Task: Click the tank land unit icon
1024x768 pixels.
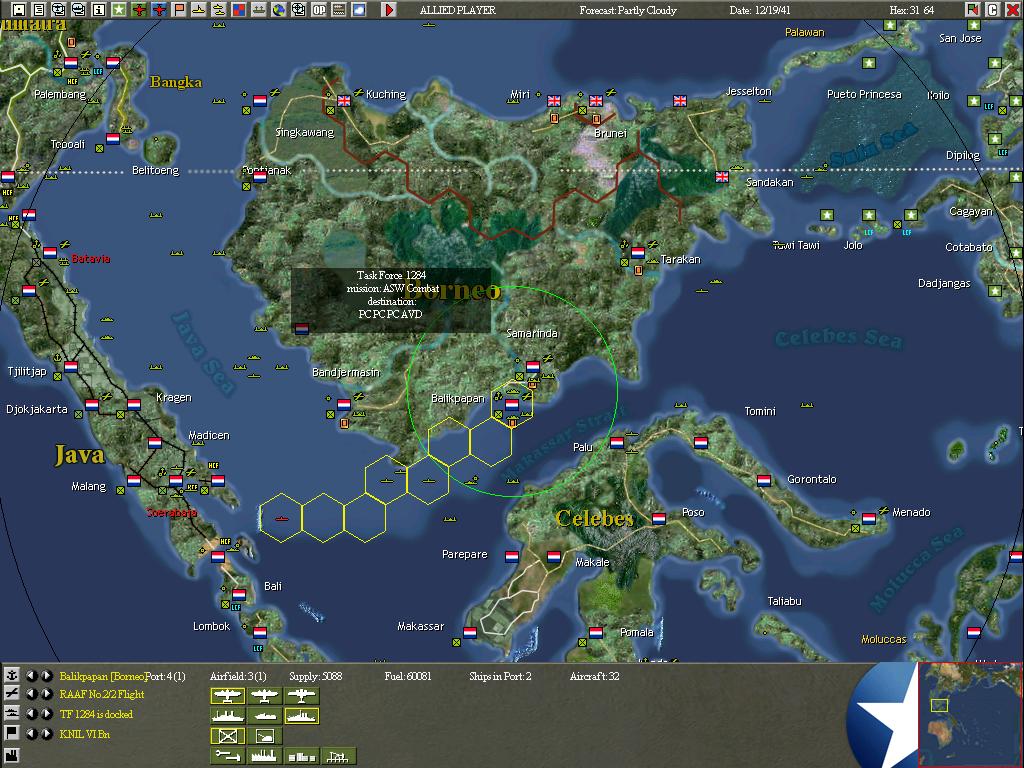Action: 264,736
